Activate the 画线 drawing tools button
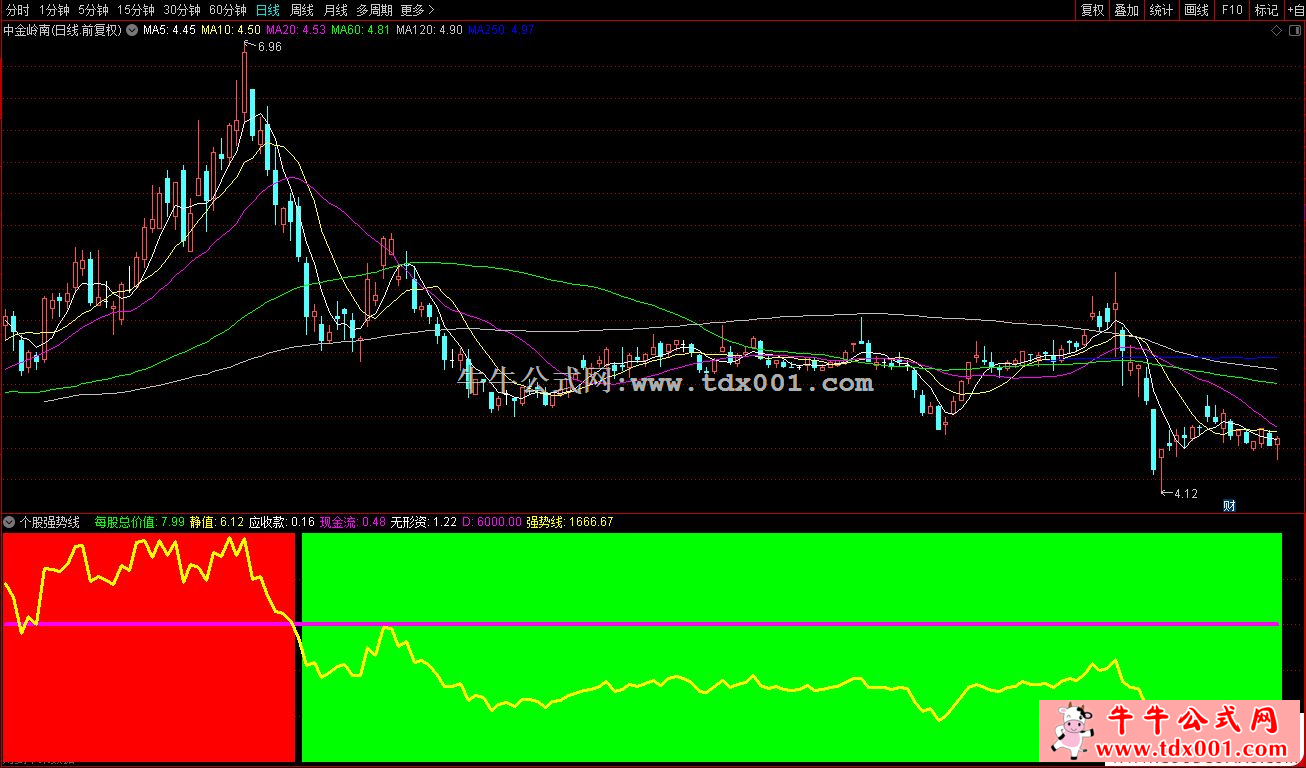The image size is (1306, 768). 1196,10
